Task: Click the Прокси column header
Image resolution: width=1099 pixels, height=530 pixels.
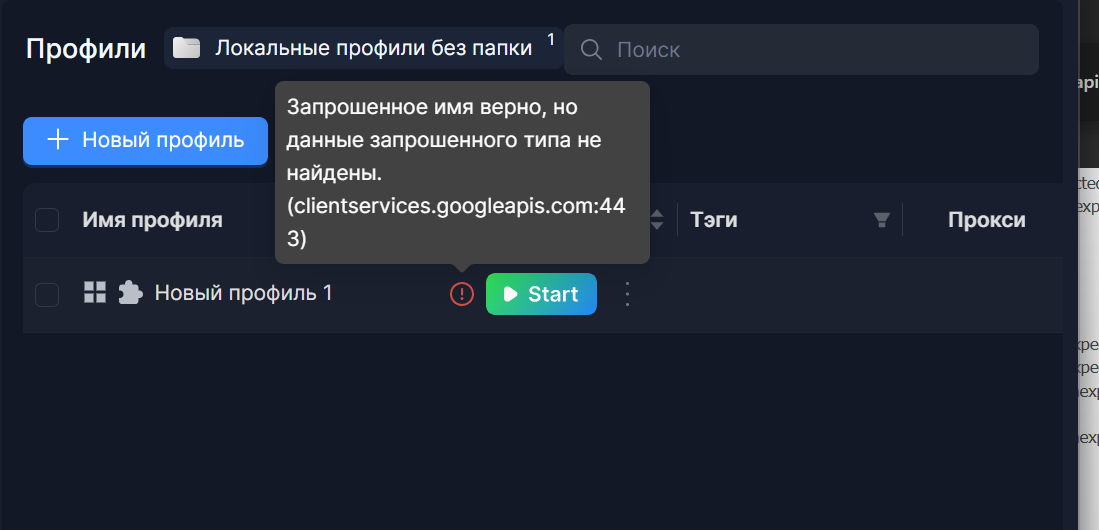Action: tap(986, 220)
